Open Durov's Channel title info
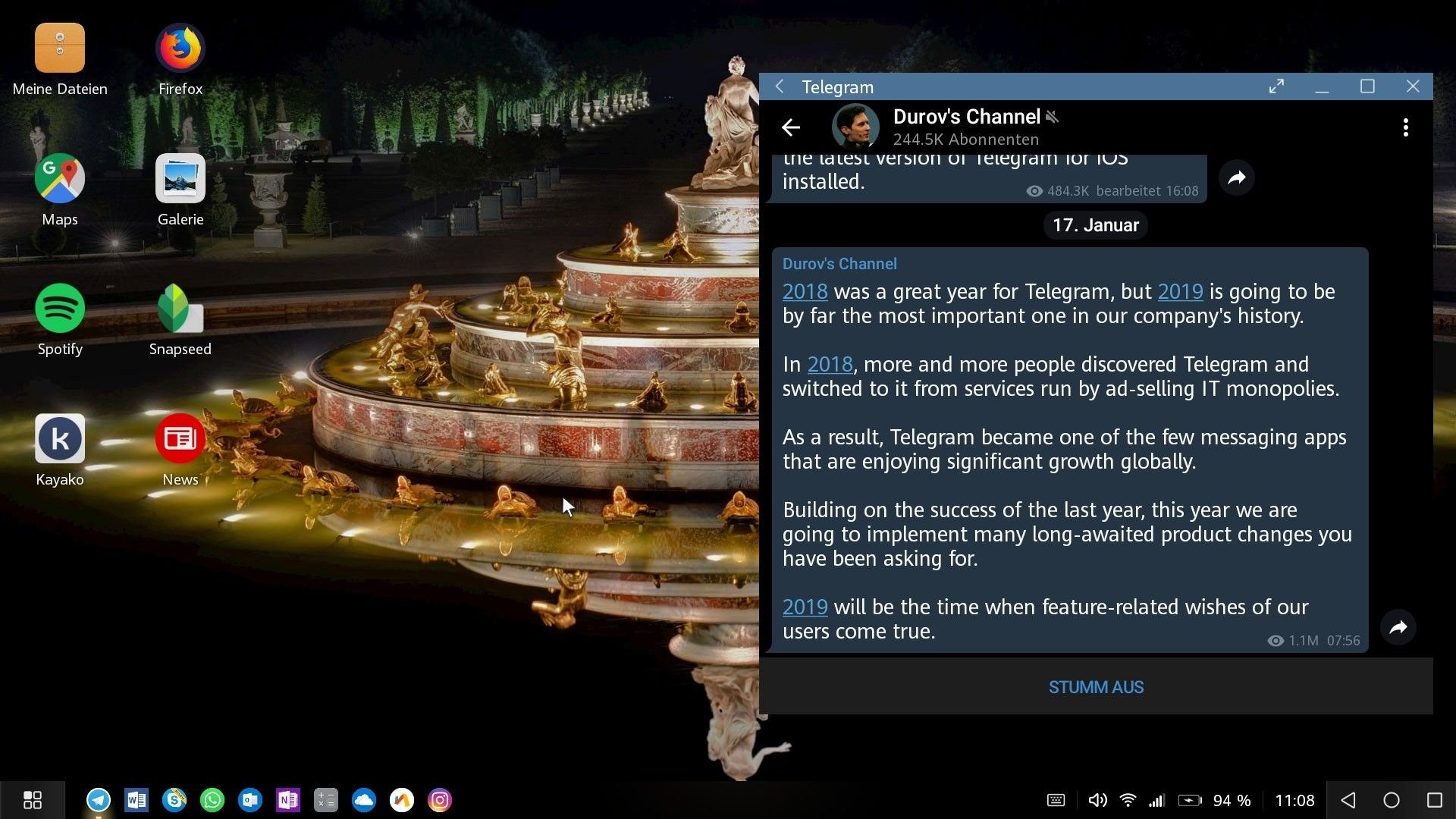 967,117
